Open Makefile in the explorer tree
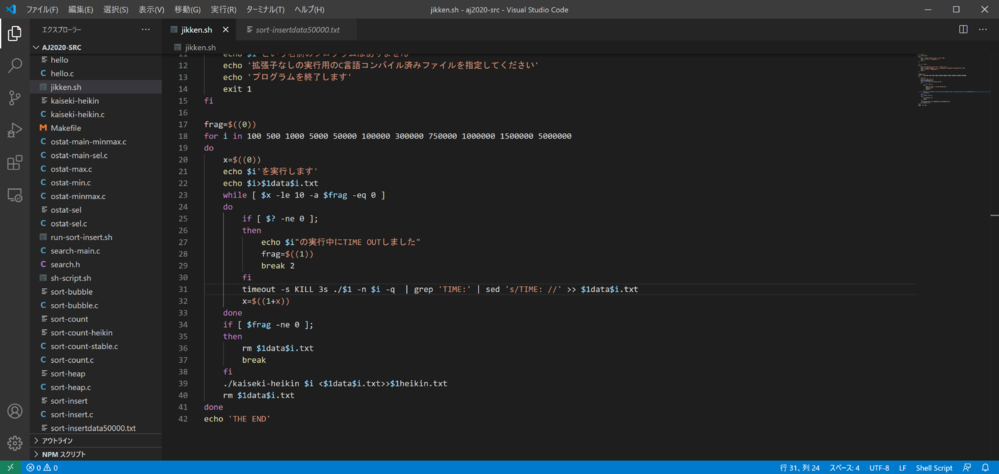999x474 pixels. point(65,128)
